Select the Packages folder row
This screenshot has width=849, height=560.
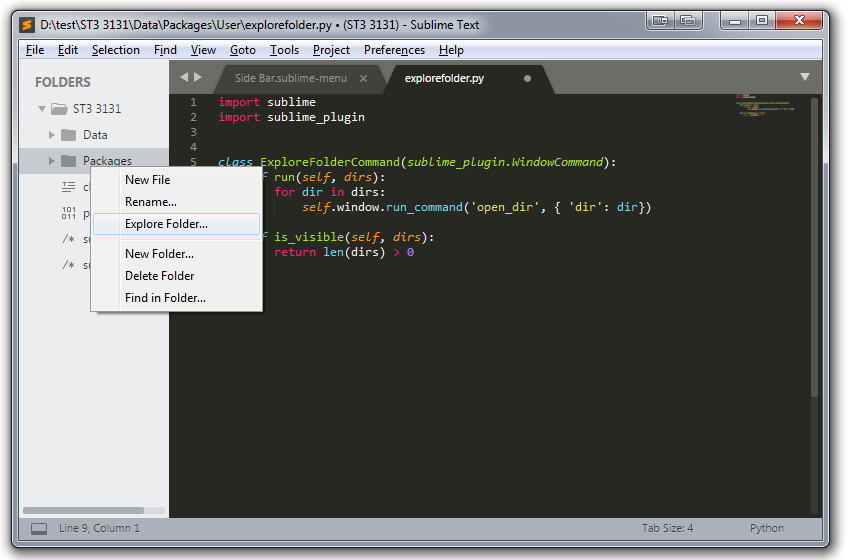[x=94, y=161]
